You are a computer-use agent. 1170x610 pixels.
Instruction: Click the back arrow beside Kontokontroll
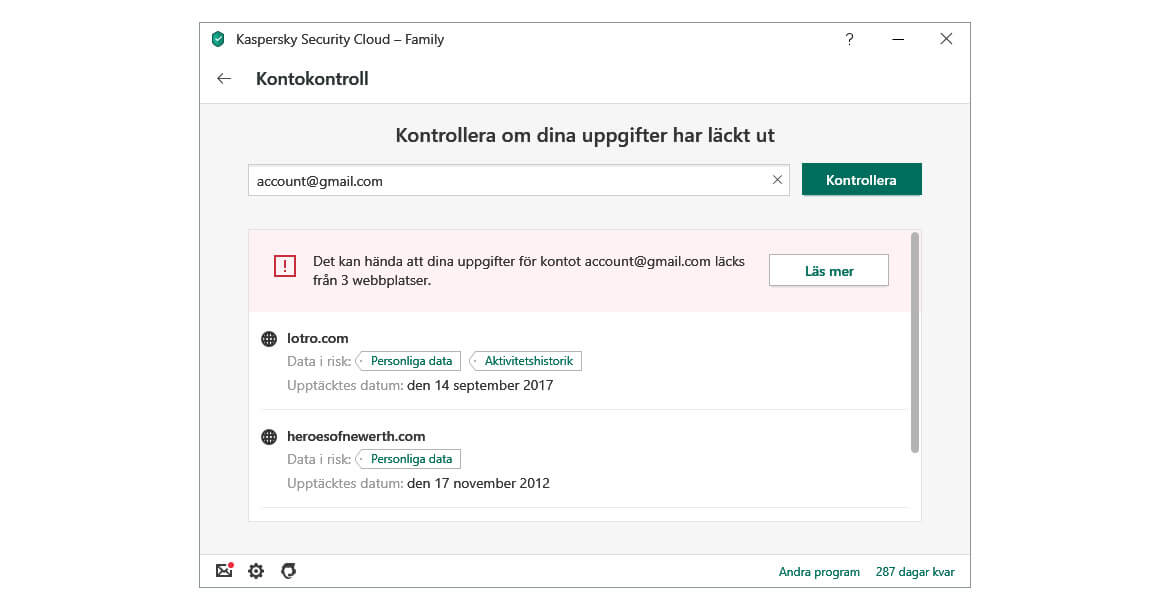pyautogui.click(x=224, y=79)
